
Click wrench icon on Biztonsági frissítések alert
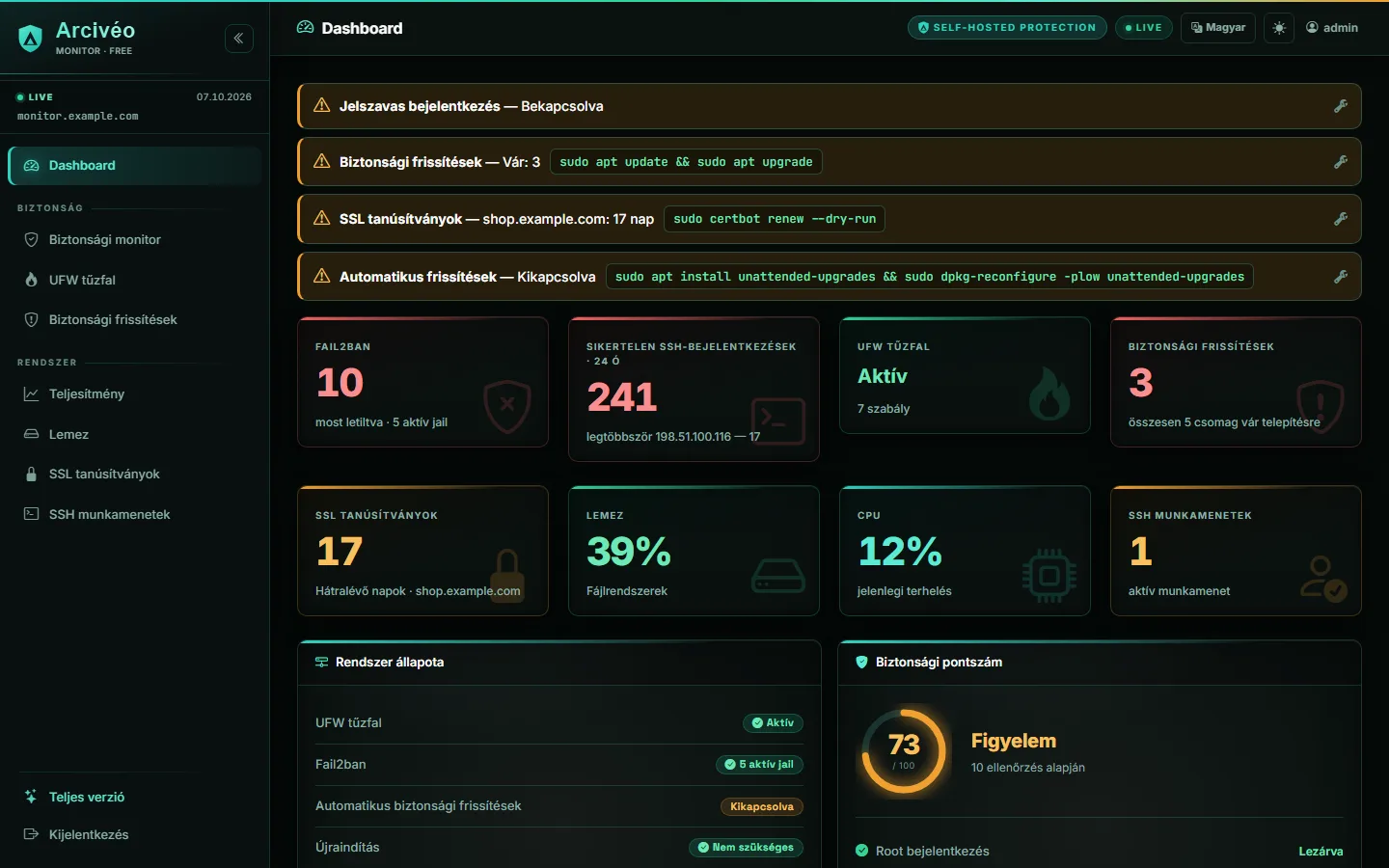[1341, 162]
